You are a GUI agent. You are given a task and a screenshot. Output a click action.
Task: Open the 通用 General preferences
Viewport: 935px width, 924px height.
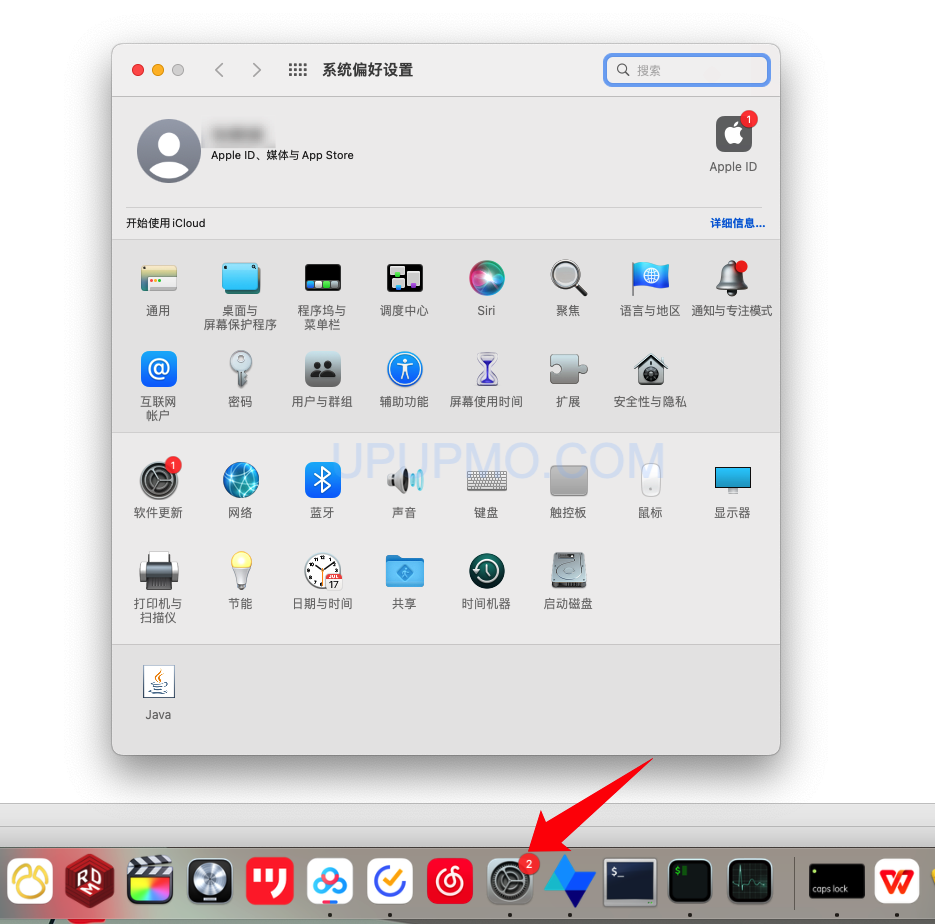158,278
